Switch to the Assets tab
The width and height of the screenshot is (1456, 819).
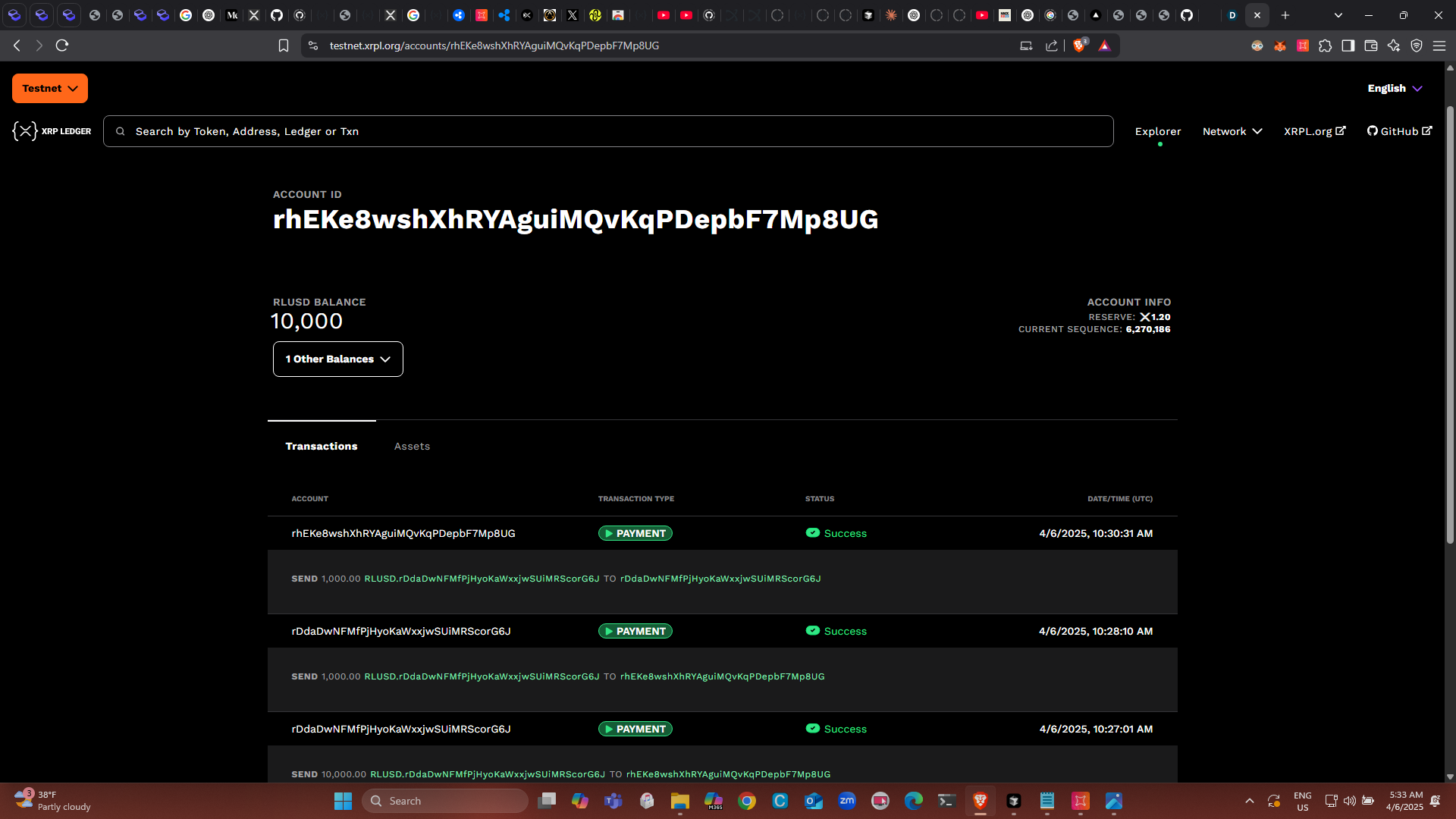412,446
